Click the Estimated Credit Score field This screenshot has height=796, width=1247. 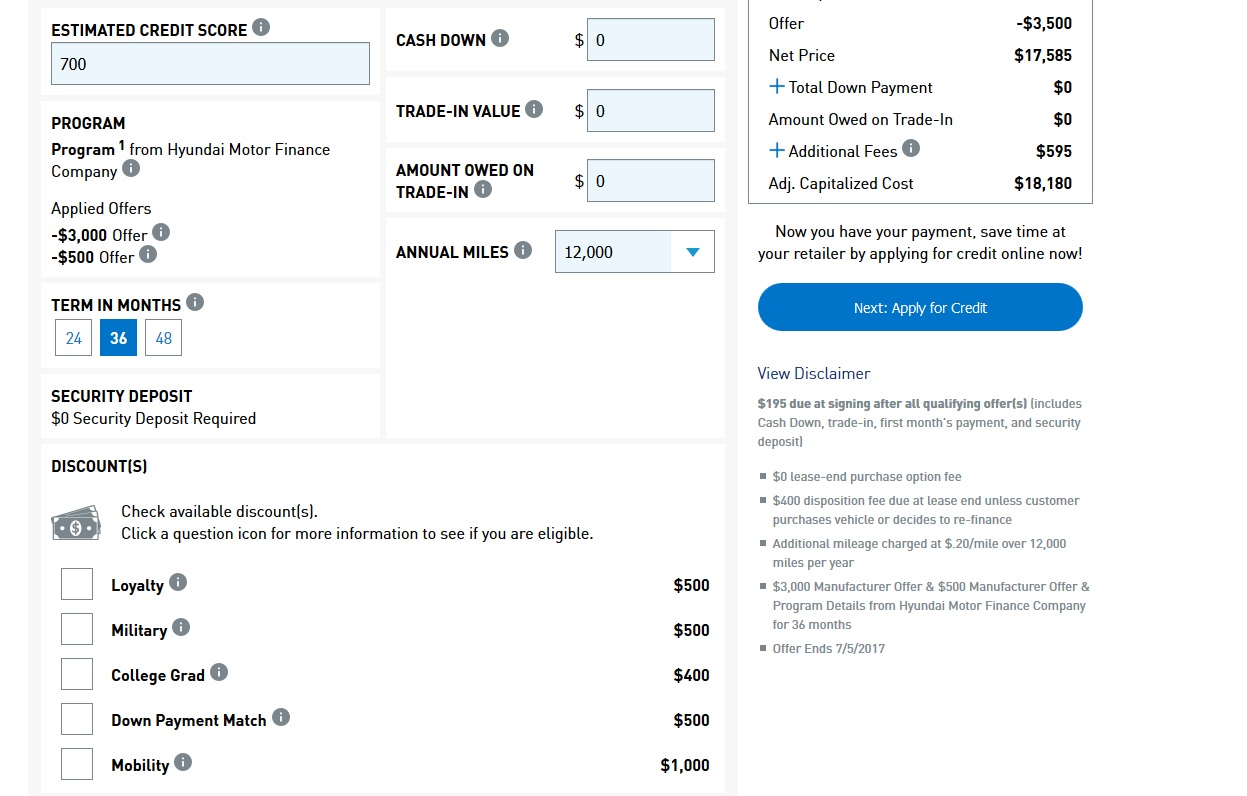pyautogui.click(x=210, y=64)
